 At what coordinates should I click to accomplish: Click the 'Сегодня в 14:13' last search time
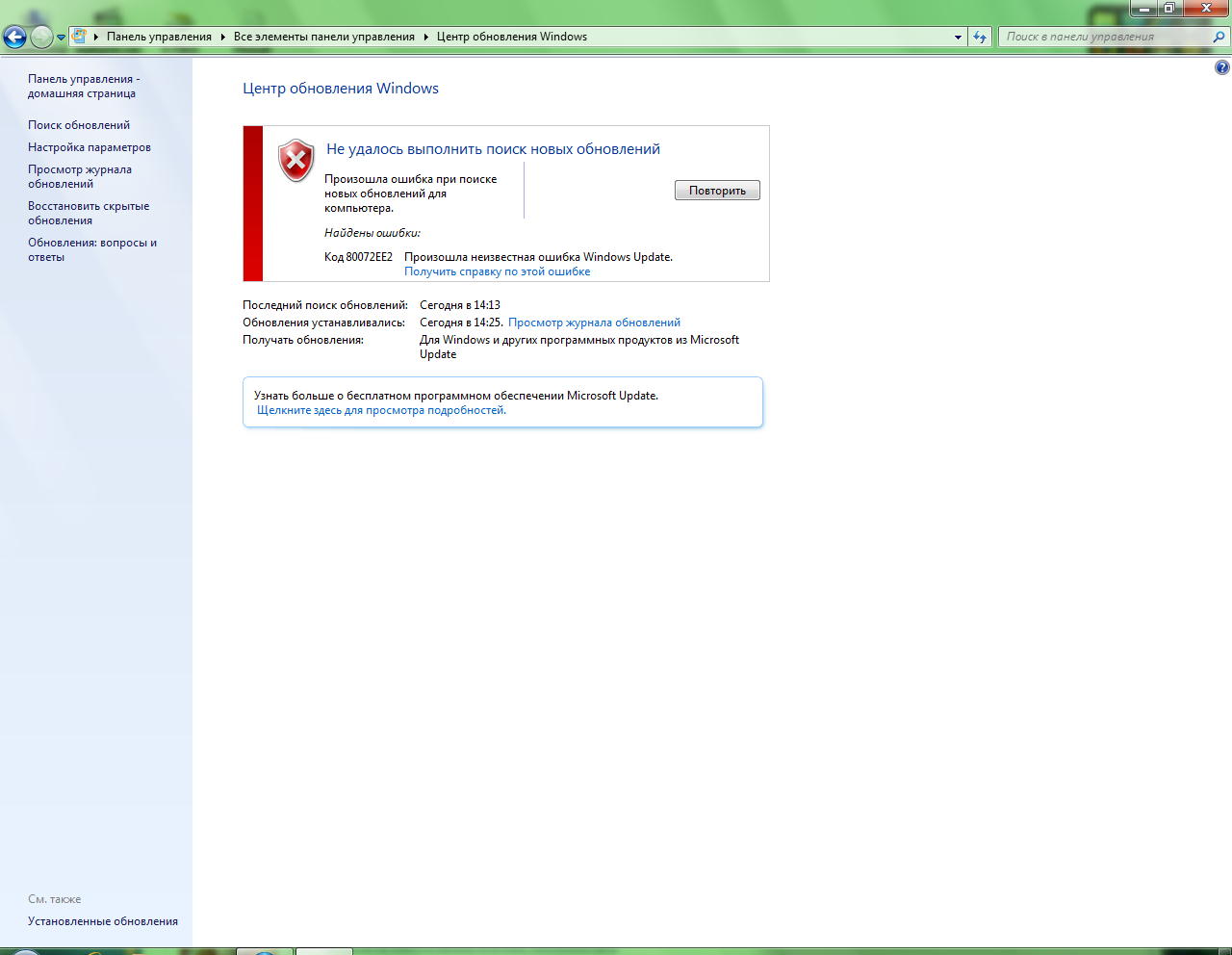[x=460, y=305]
